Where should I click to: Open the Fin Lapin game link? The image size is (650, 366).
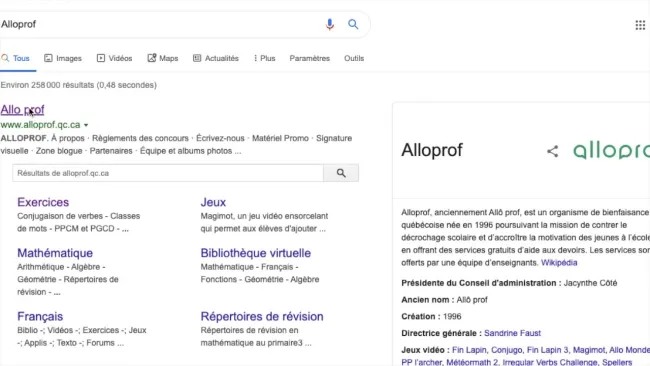(469, 350)
